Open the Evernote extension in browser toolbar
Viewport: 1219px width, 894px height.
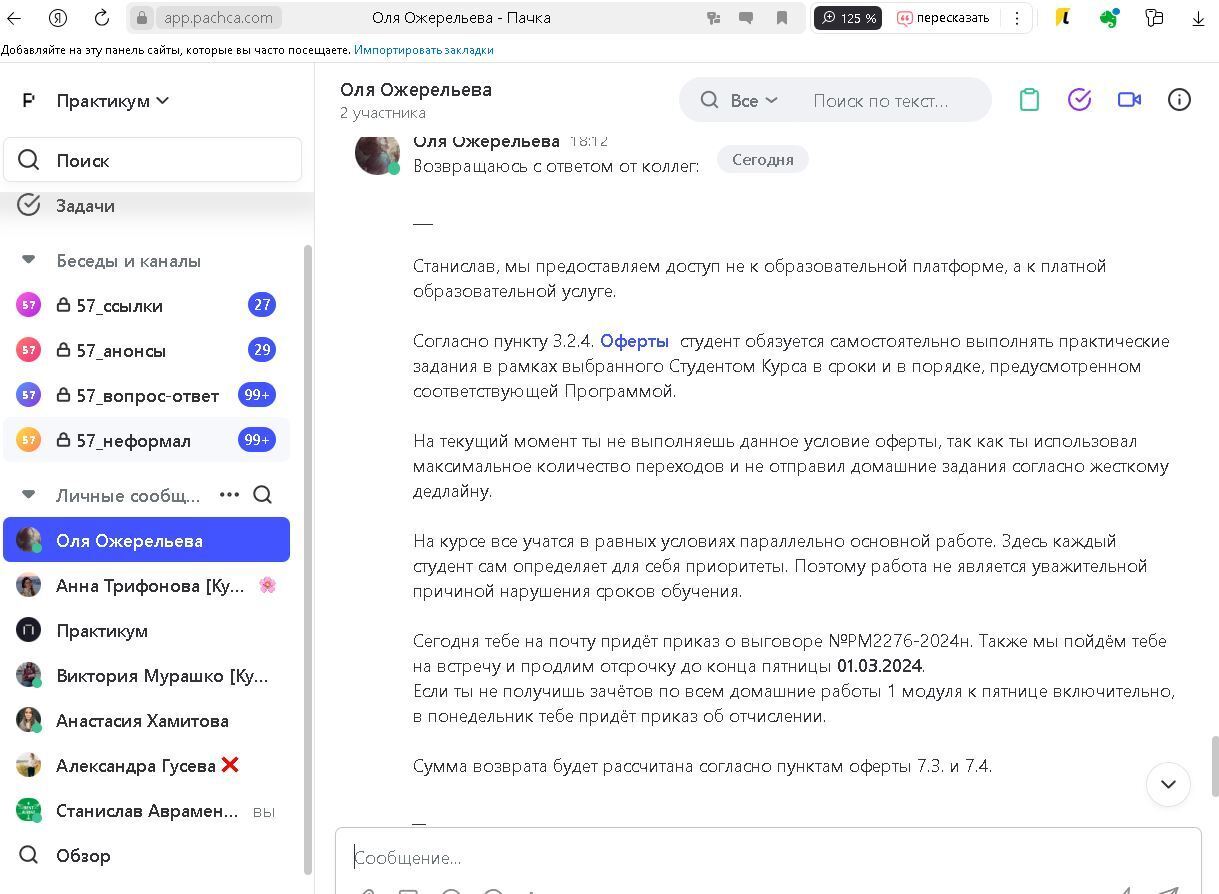pos(1110,17)
